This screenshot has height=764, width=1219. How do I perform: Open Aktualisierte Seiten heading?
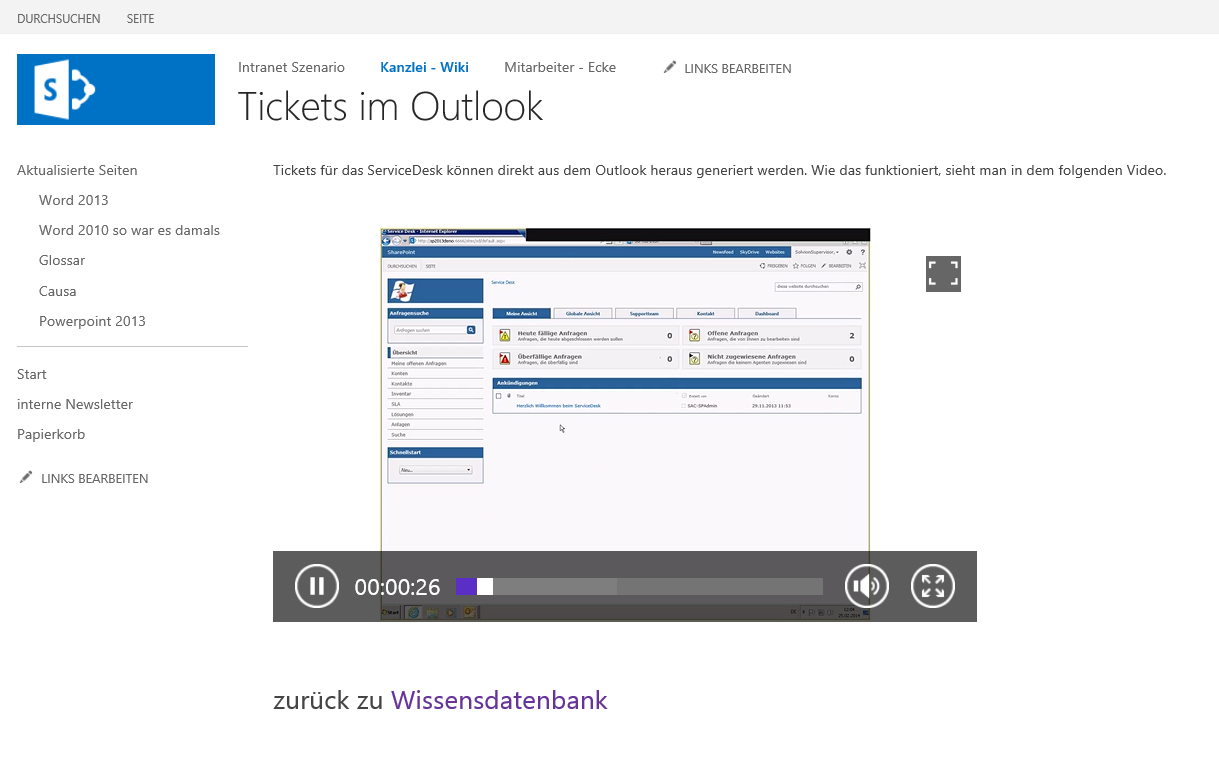click(77, 170)
